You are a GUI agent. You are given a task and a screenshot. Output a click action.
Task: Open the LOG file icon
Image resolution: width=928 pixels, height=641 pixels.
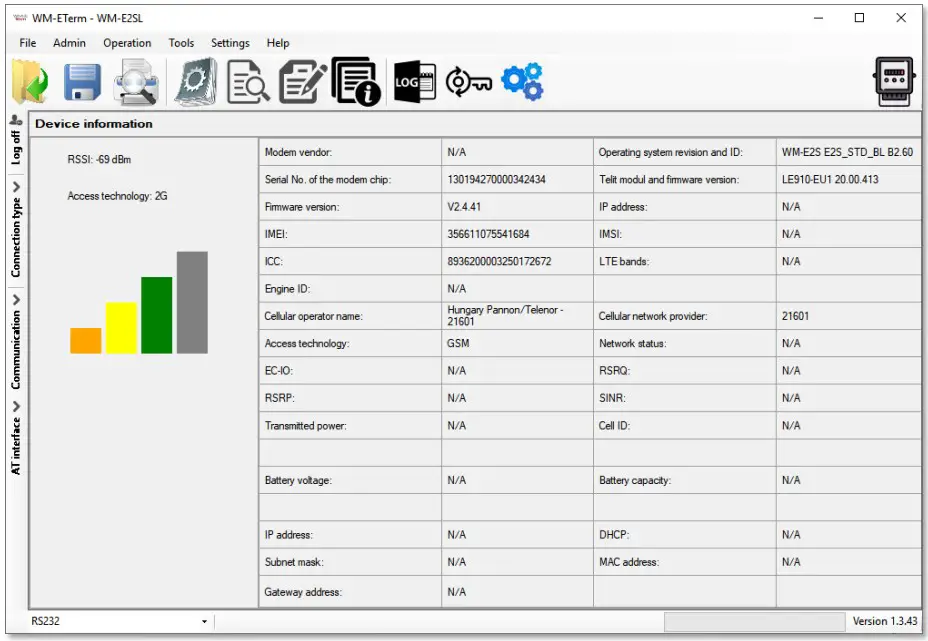pyautogui.click(x=415, y=82)
